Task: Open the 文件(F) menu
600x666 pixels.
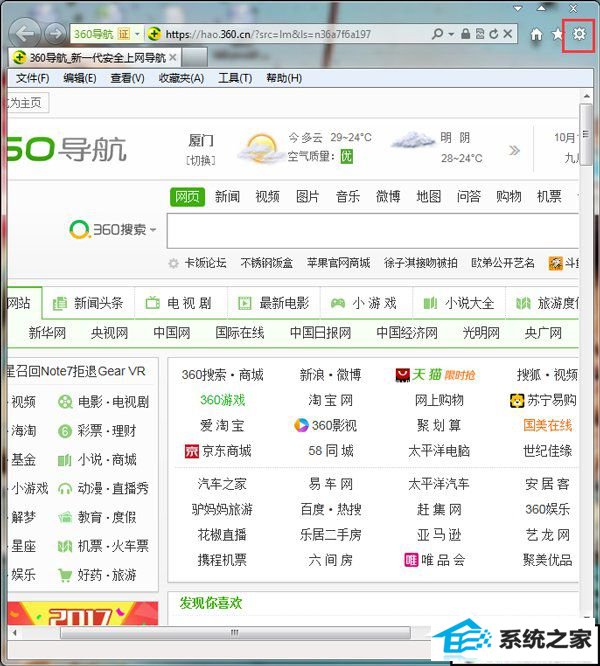Action: click(x=33, y=78)
